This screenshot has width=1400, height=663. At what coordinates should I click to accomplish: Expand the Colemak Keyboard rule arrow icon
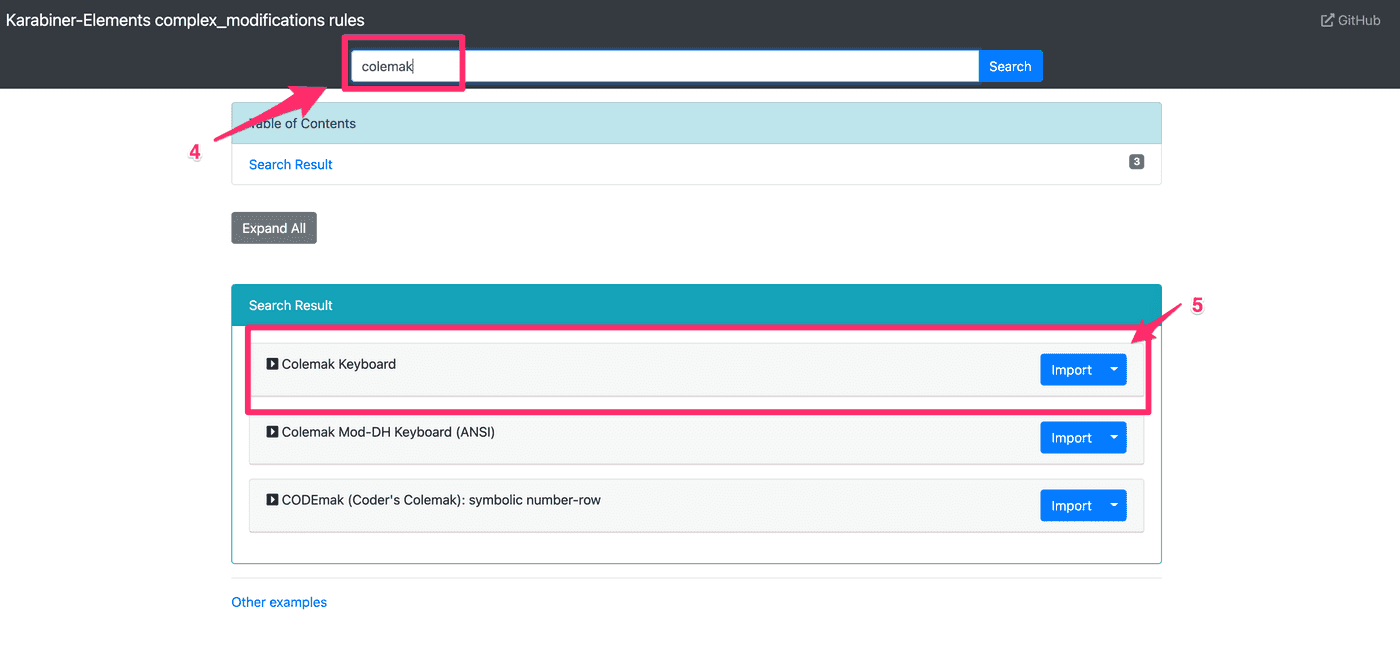[x=272, y=364]
